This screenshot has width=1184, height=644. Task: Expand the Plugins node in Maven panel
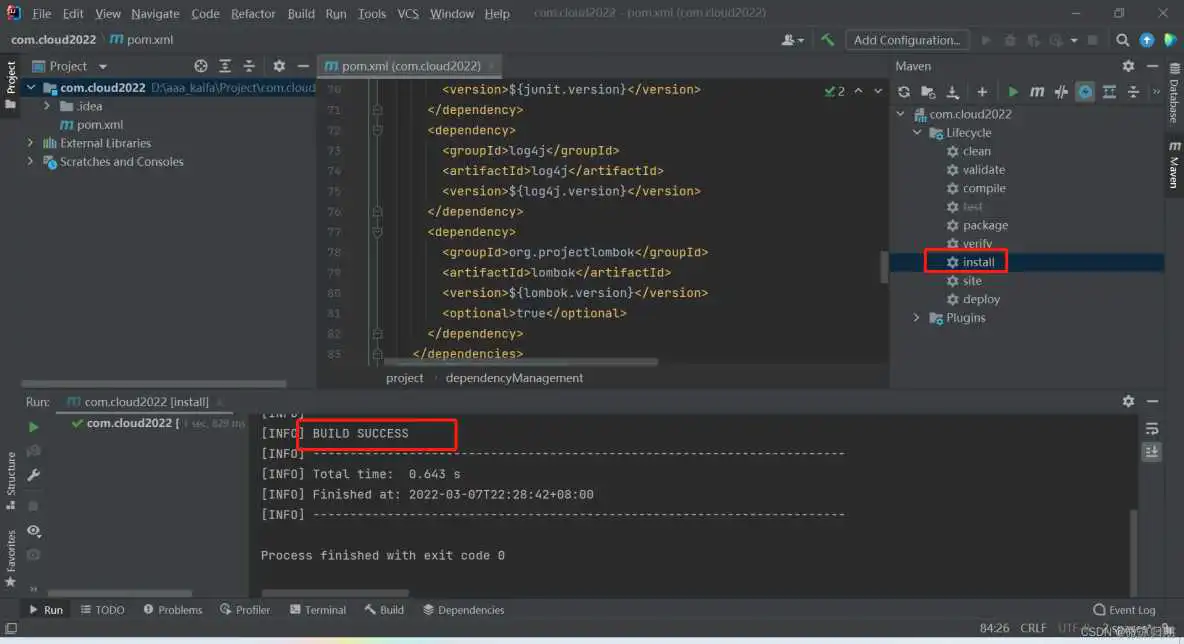917,318
